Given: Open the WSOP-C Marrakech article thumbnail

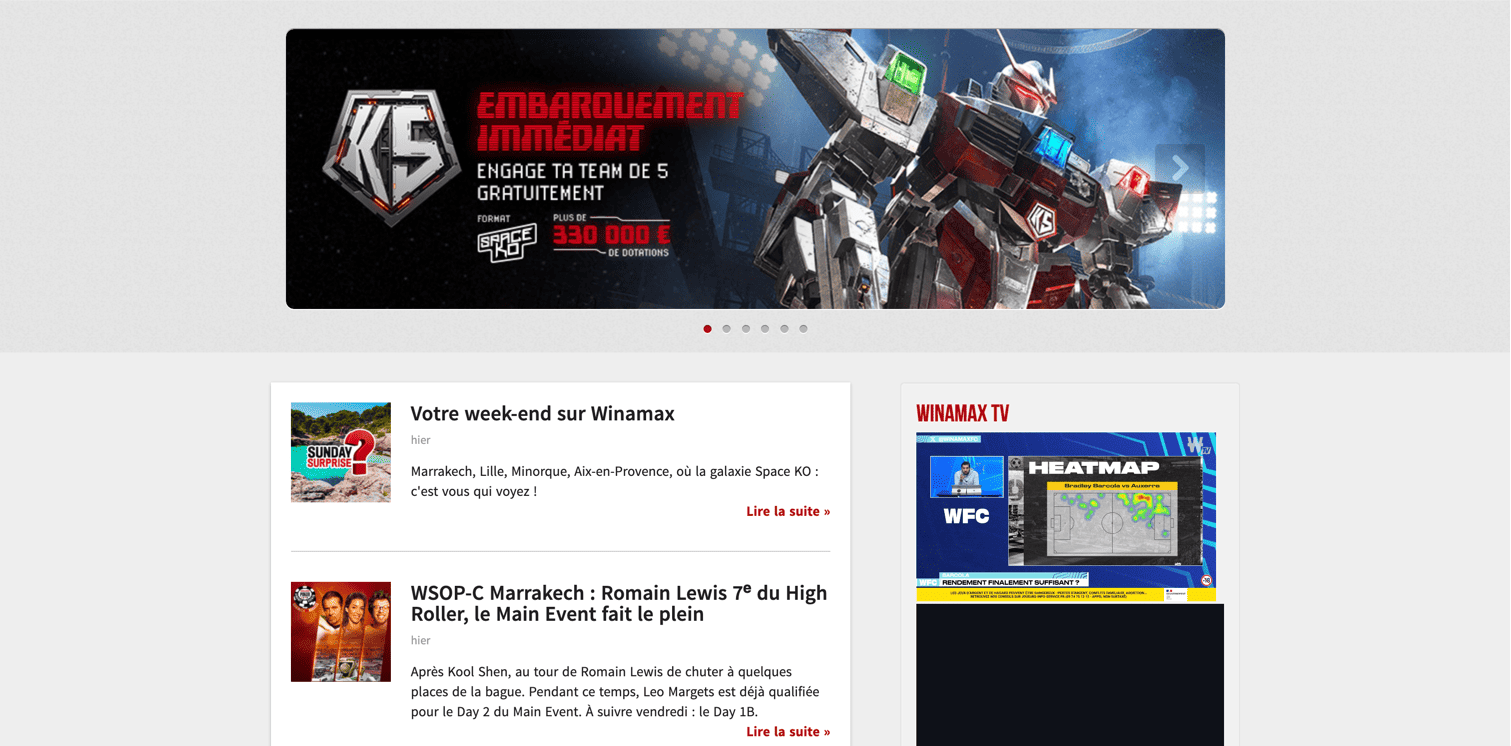Looking at the screenshot, I should (341, 632).
